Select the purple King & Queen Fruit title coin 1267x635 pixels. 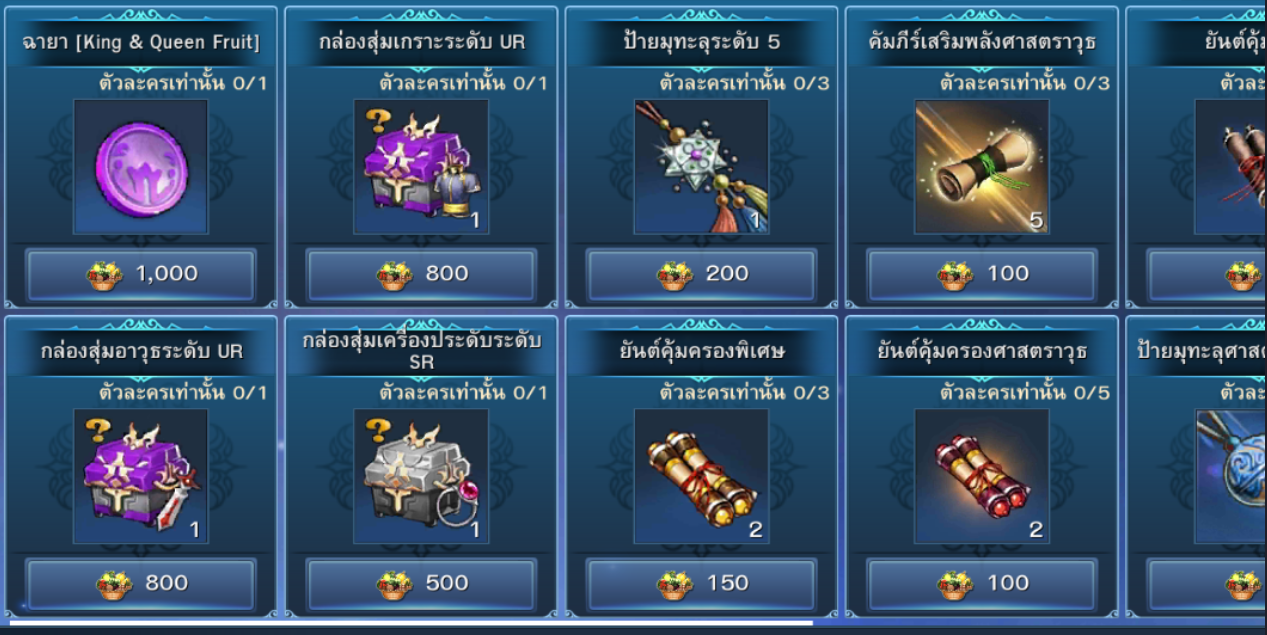[141, 166]
